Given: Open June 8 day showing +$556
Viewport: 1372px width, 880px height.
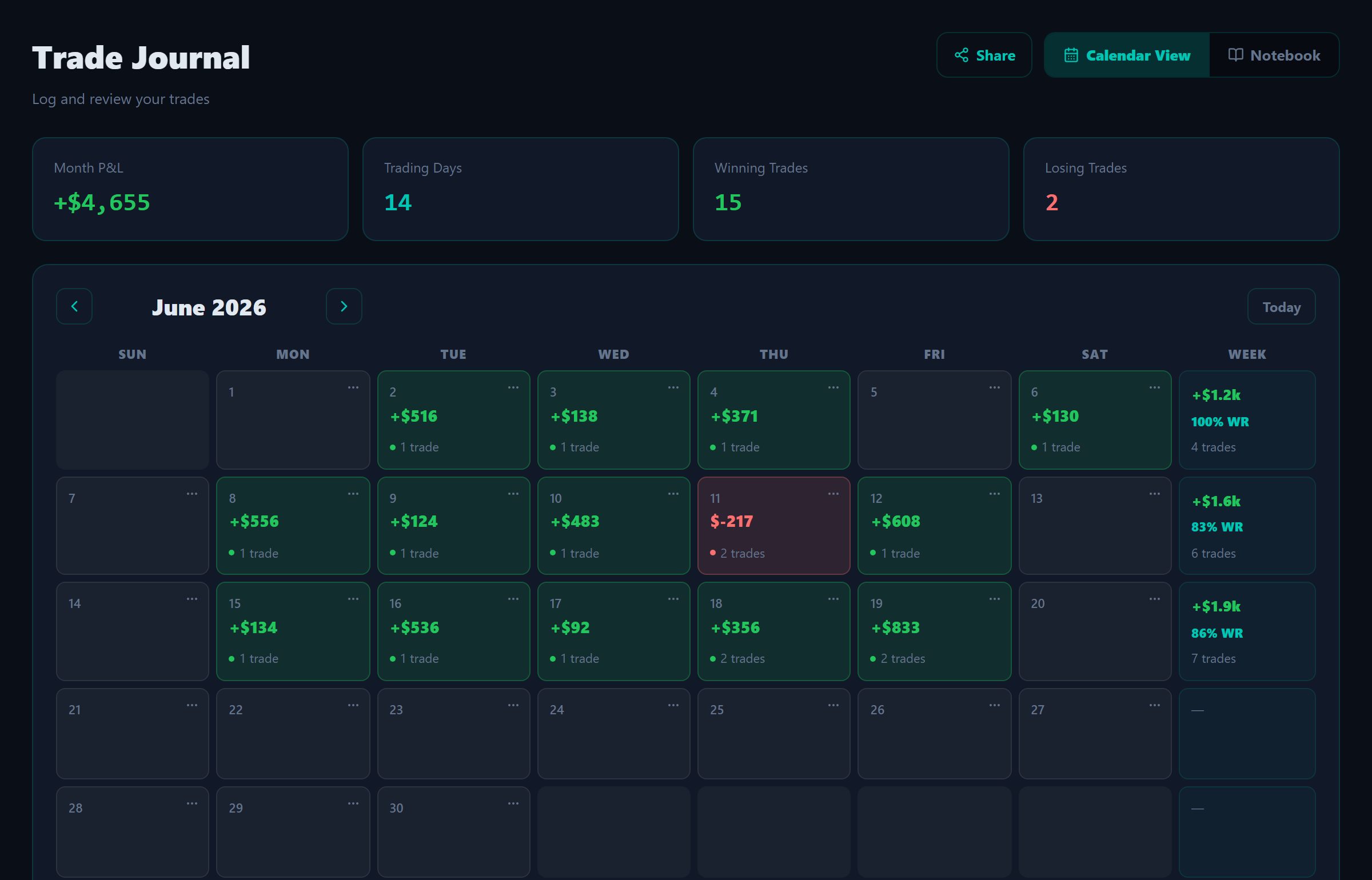Looking at the screenshot, I should pyautogui.click(x=293, y=526).
